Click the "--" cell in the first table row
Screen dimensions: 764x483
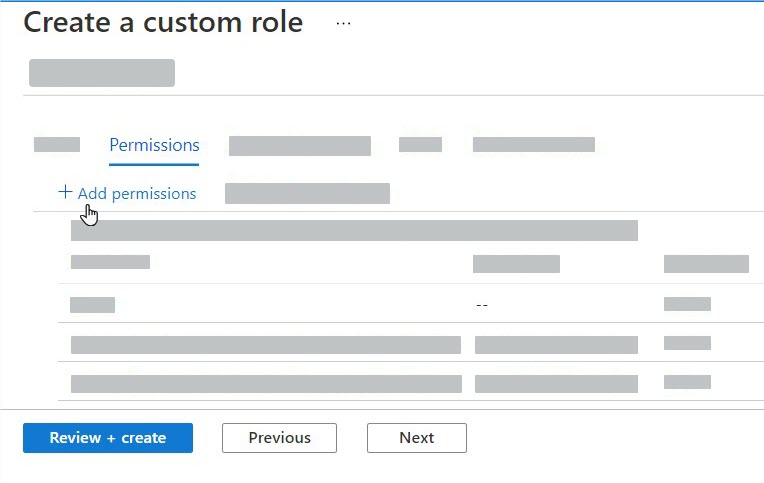point(482,305)
